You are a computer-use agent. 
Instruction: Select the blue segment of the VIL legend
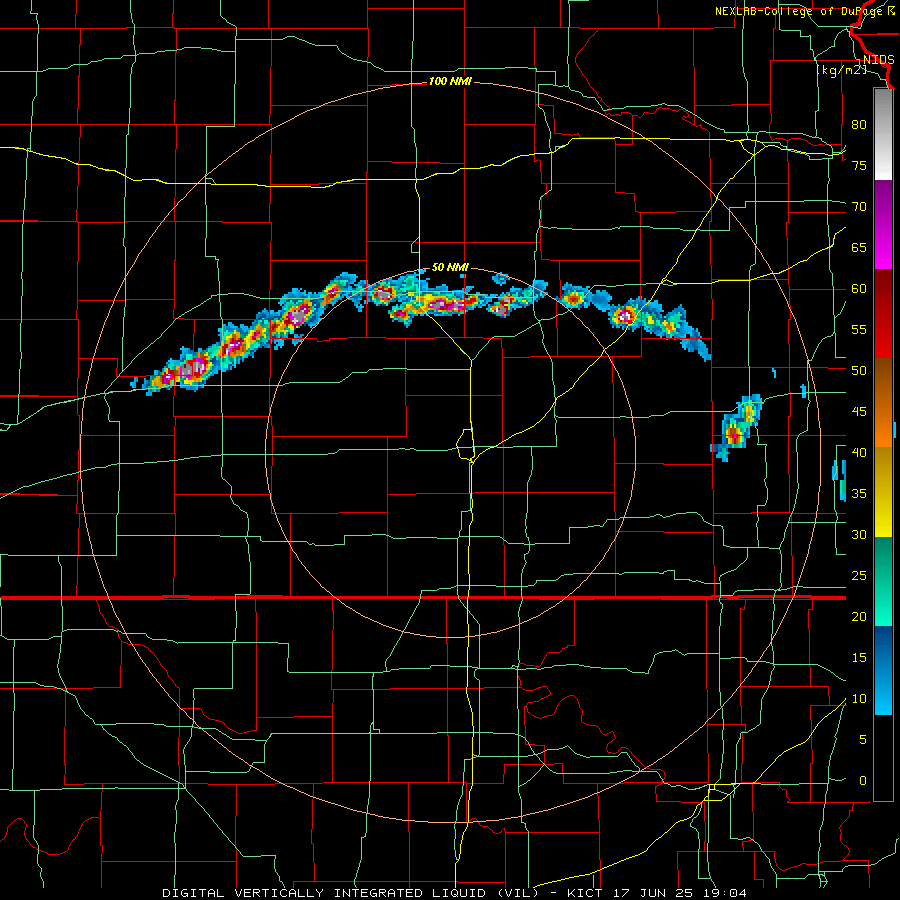883,670
